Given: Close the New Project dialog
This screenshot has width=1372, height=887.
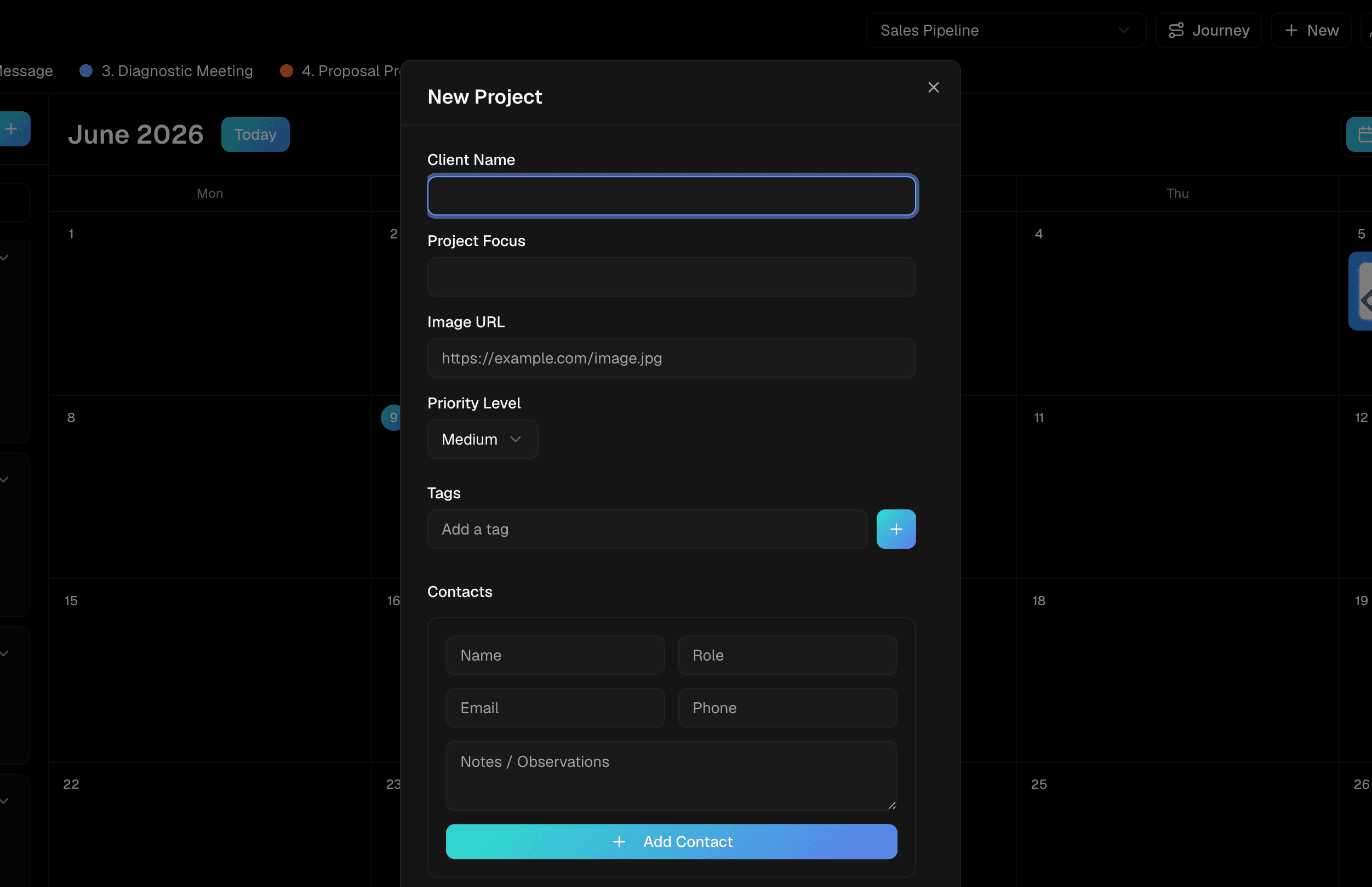Looking at the screenshot, I should point(933,88).
